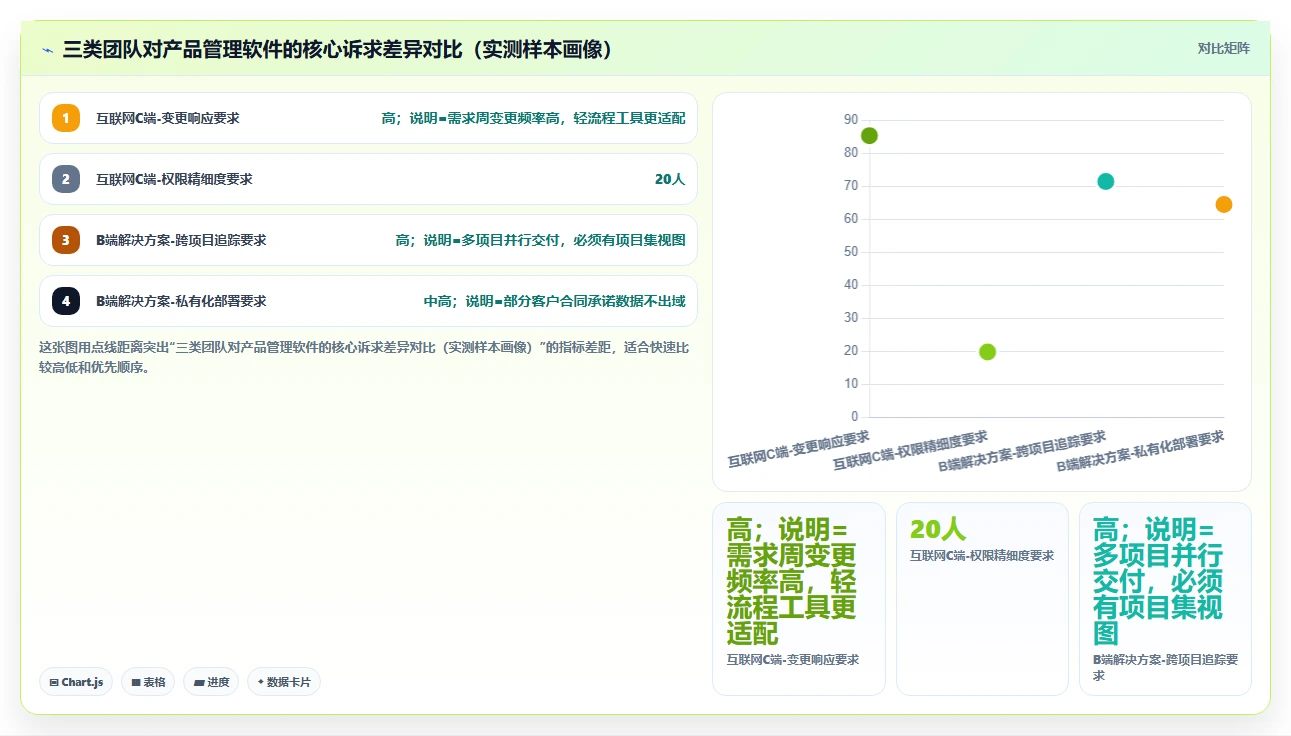Viewport: 1291px width, 736px height.
Task: Select the 进度 tag chip
Action: point(211,682)
